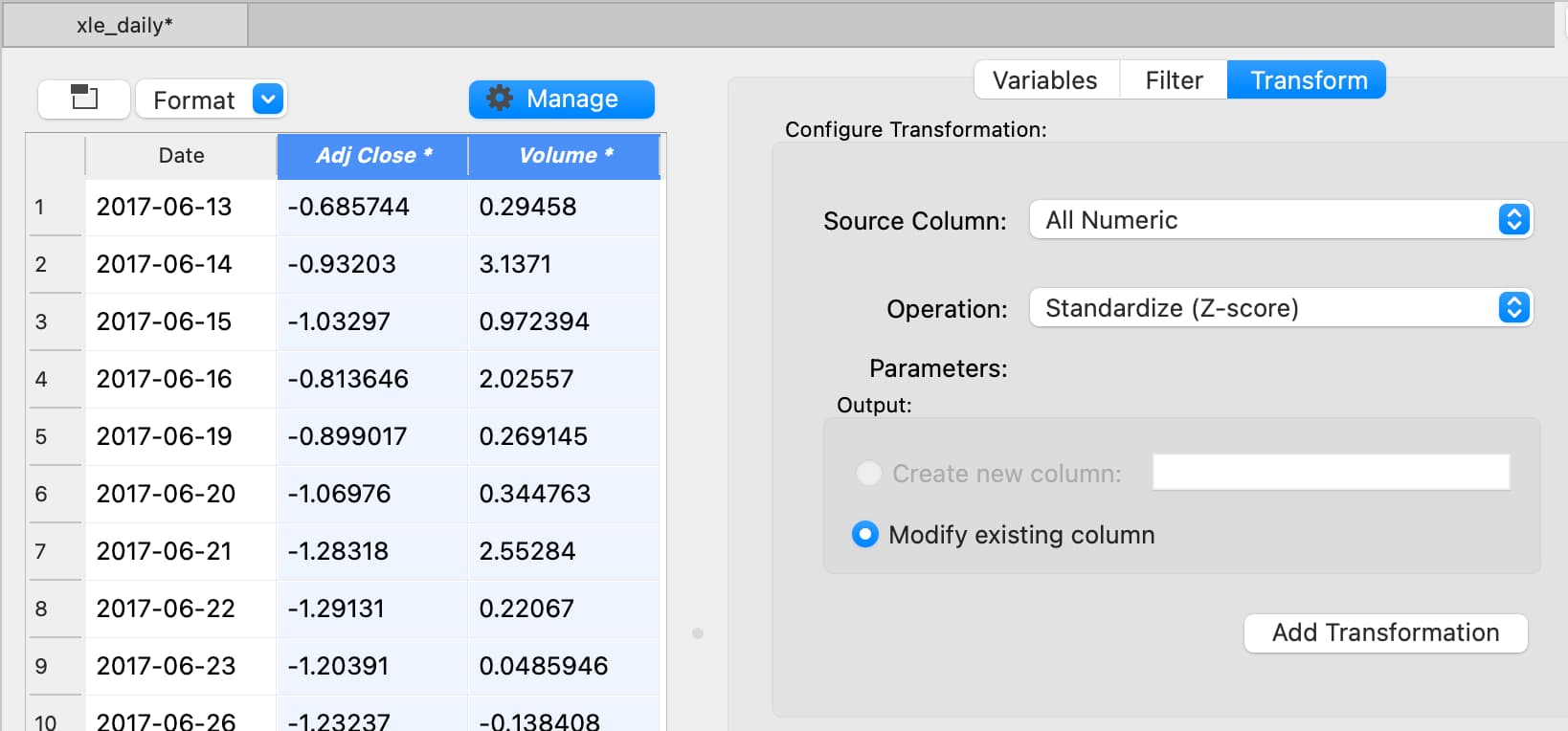Viewport: 1568px width, 731px height.
Task: Expand the Source Column dropdown
Action: 1281,220
